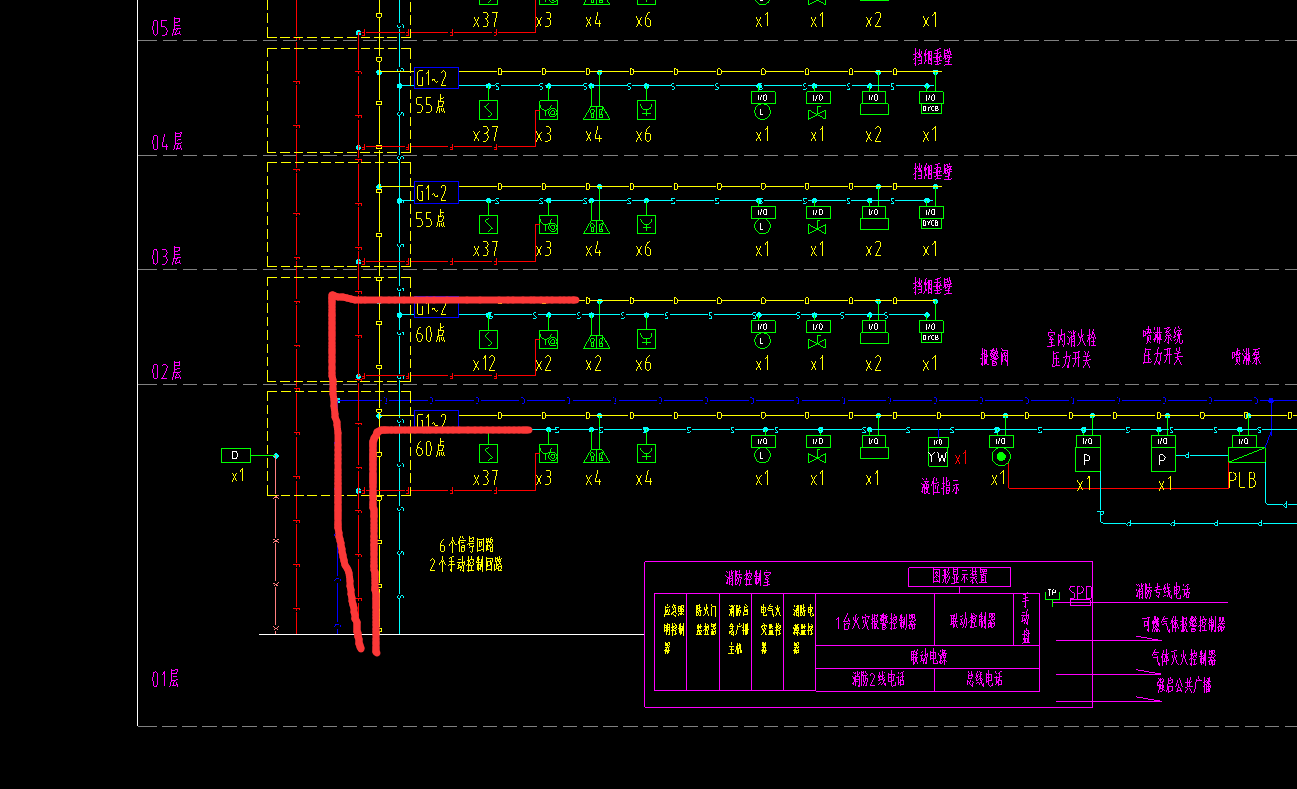Select '60点' text on floor 02

click(x=431, y=334)
